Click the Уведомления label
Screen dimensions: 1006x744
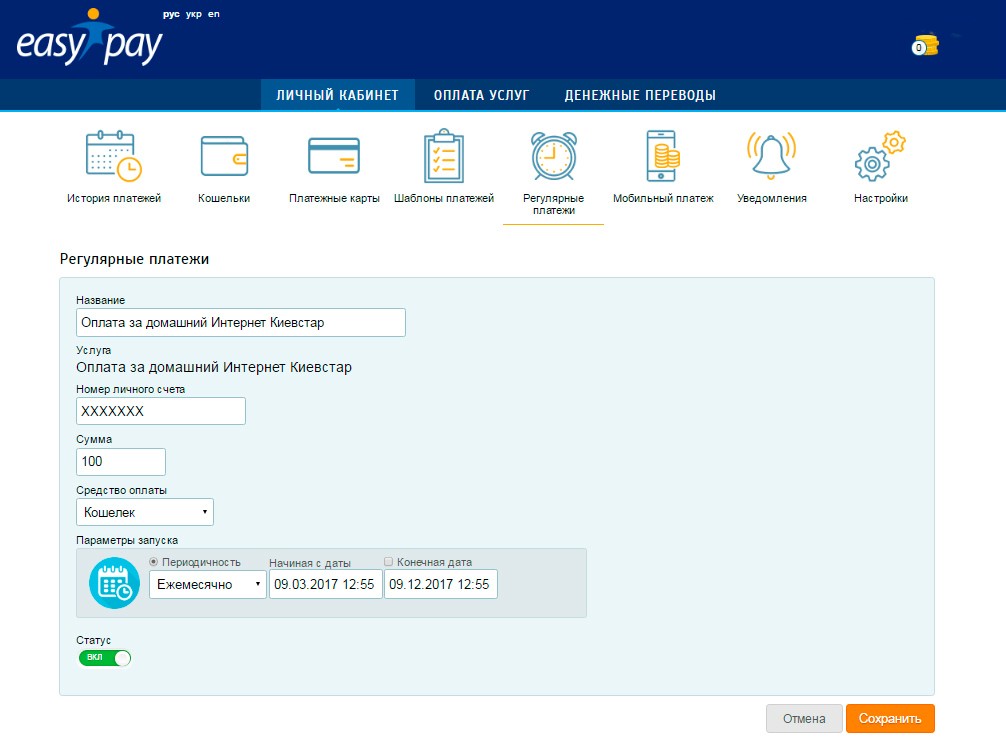(x=771, y=198)
